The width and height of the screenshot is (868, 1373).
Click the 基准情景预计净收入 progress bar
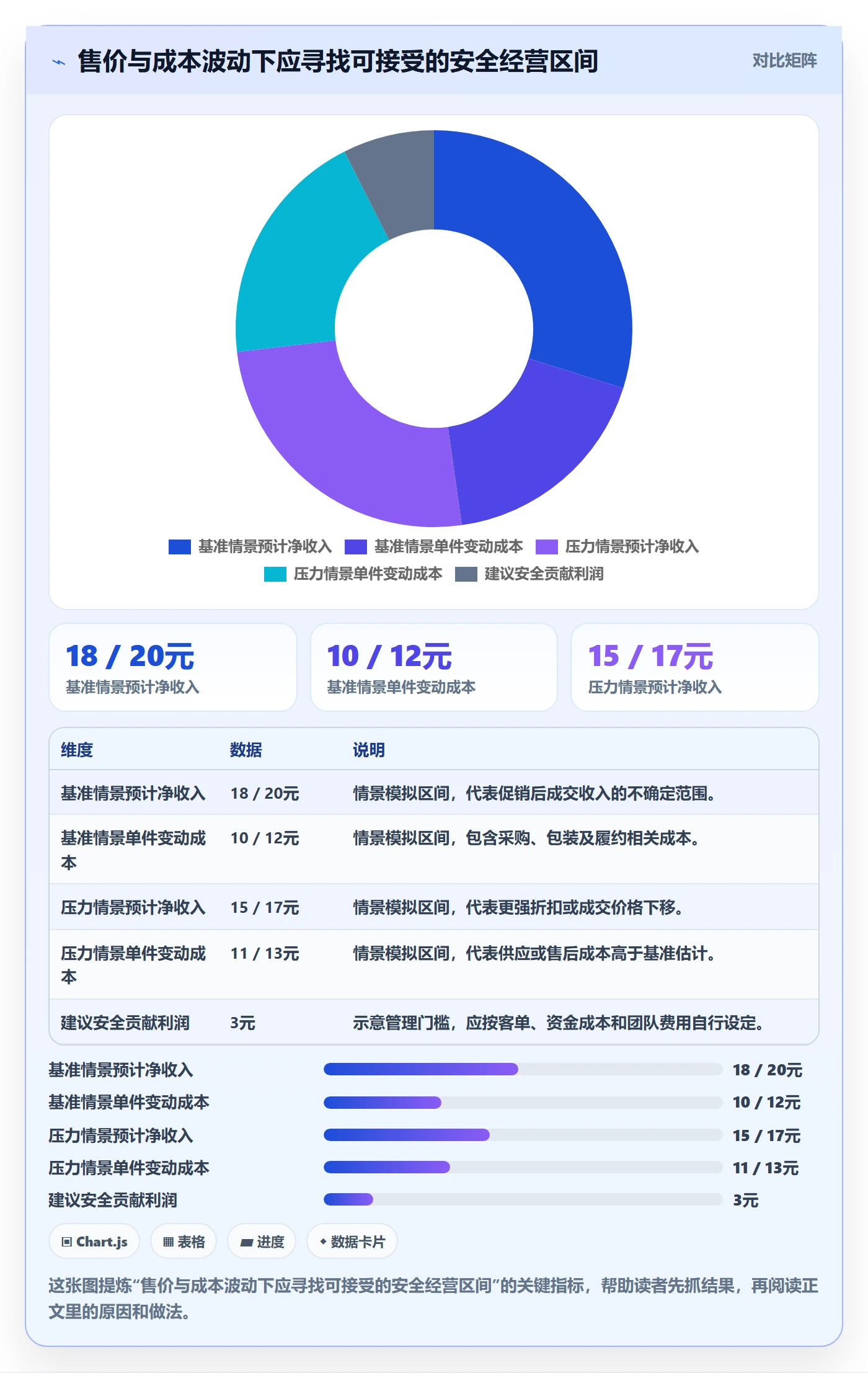click(523, 1069)
